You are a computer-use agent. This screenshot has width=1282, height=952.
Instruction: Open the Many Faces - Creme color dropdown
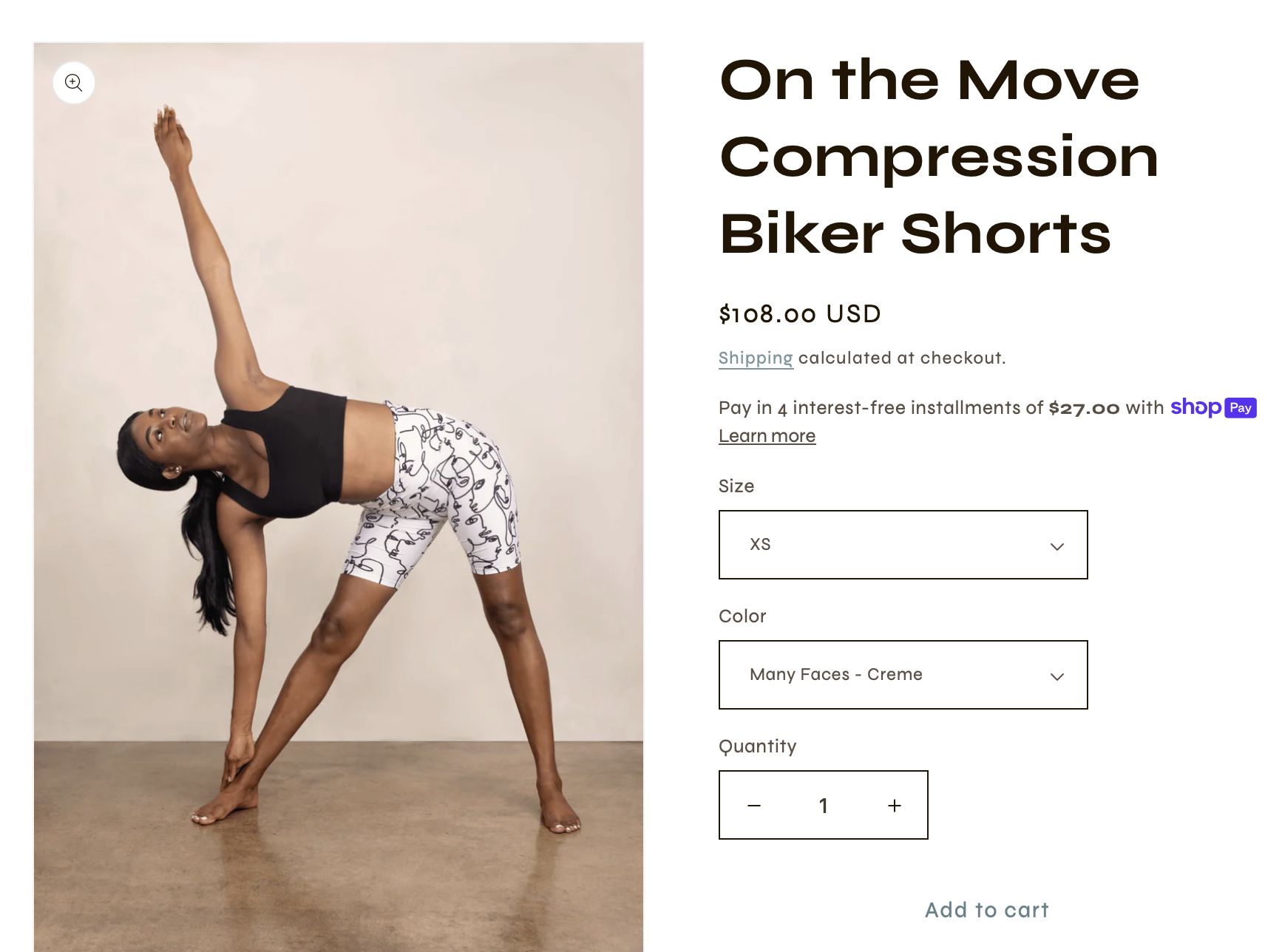[x=903, y=675]
